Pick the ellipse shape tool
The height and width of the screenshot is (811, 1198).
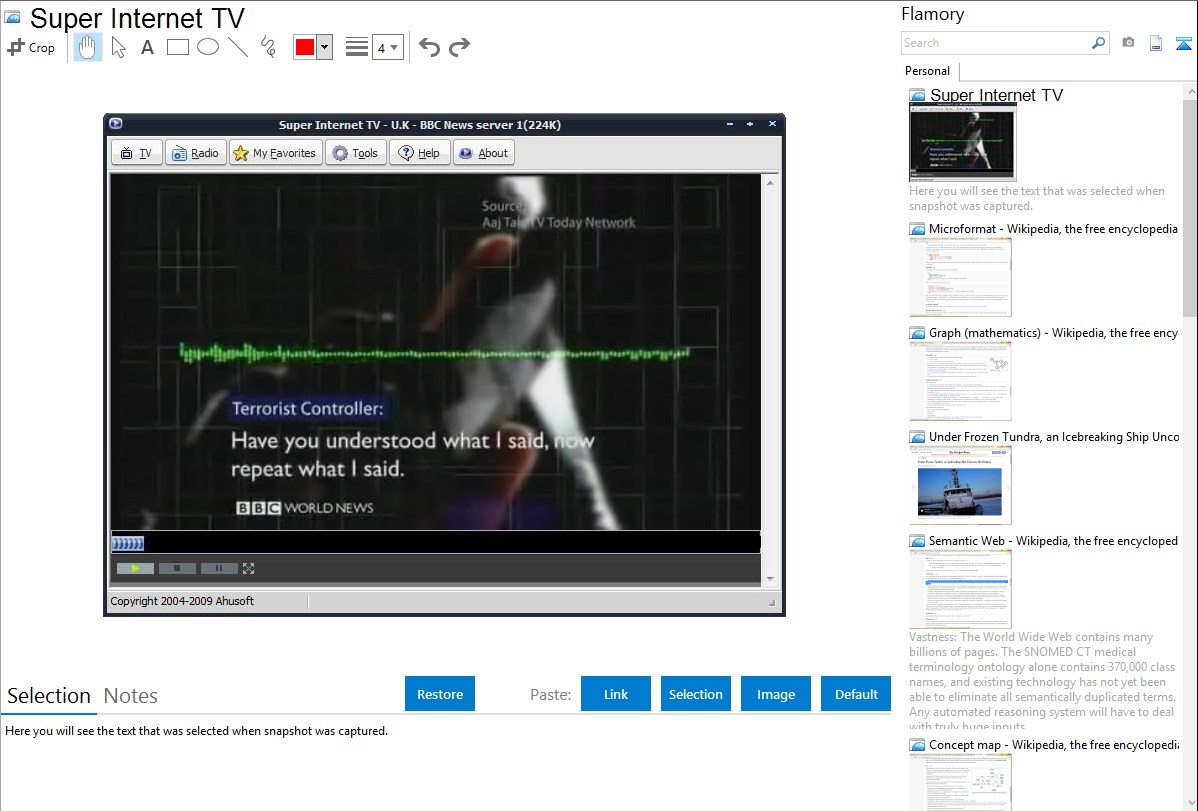pos(208,47)
